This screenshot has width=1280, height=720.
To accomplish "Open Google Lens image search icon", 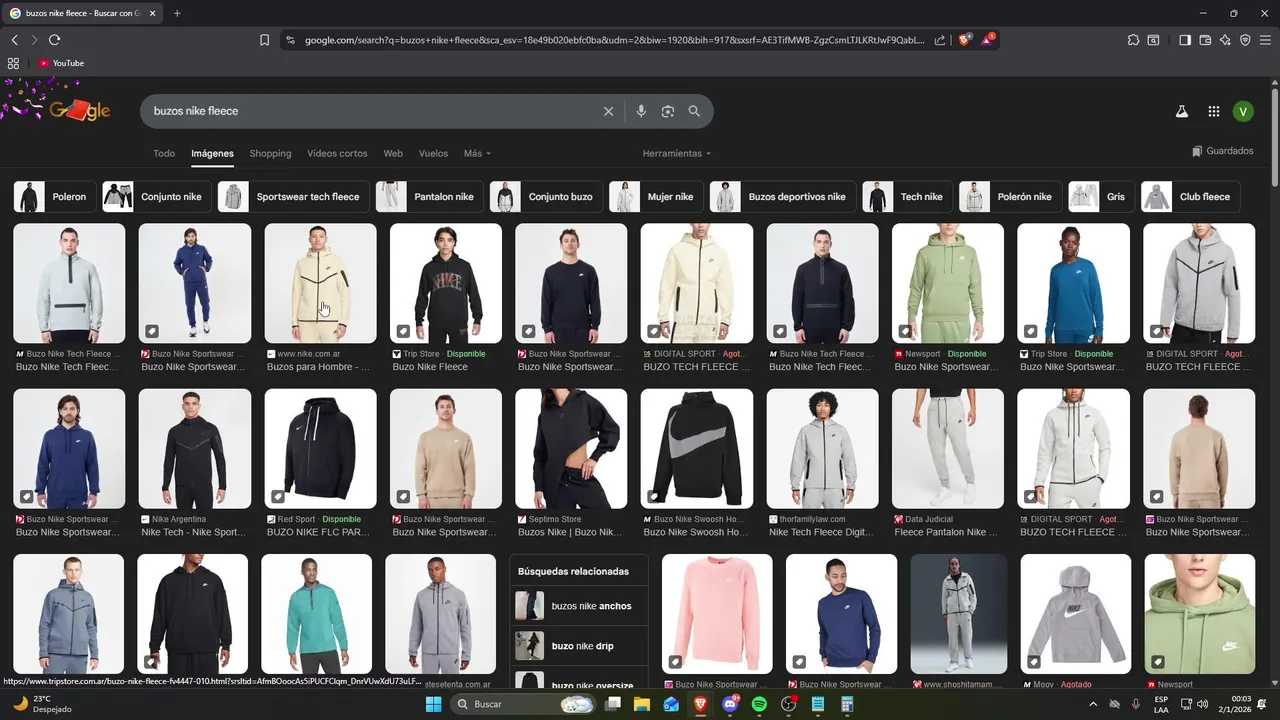I will point(668,111).
